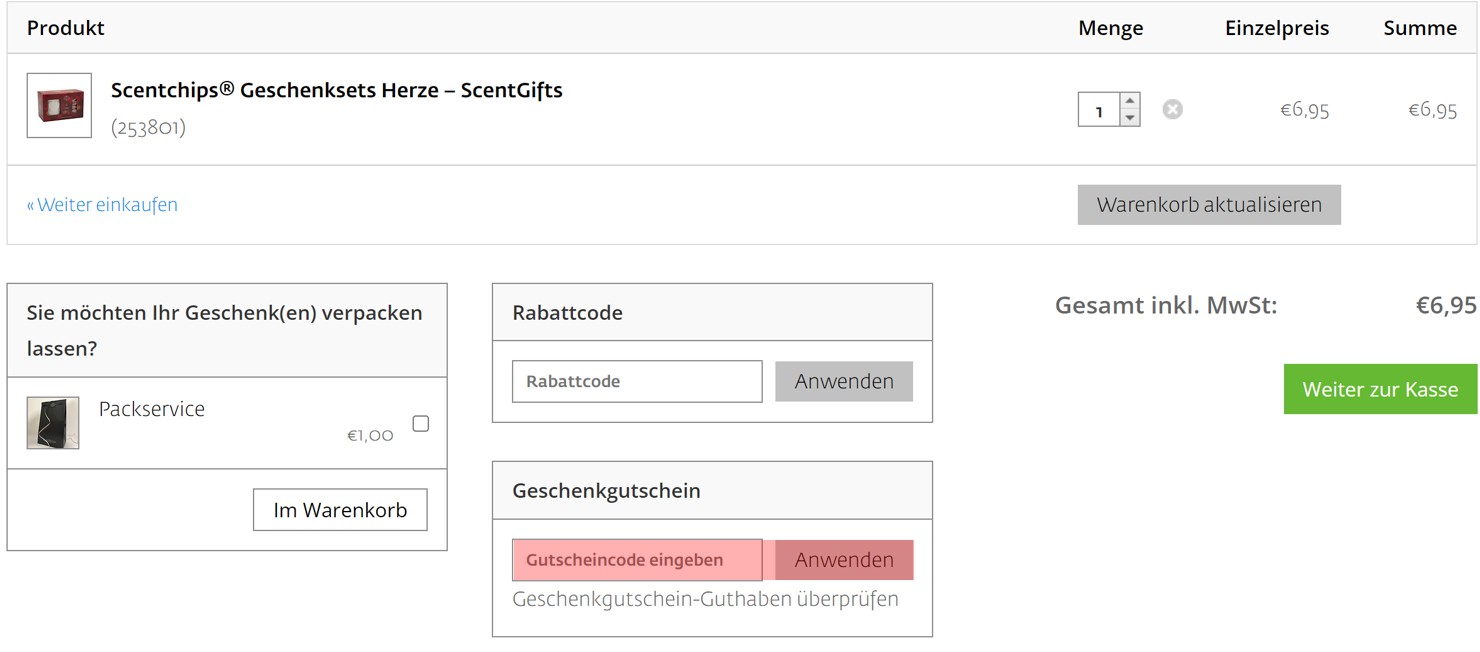Open the Scentchips product thumbnail

59,105
